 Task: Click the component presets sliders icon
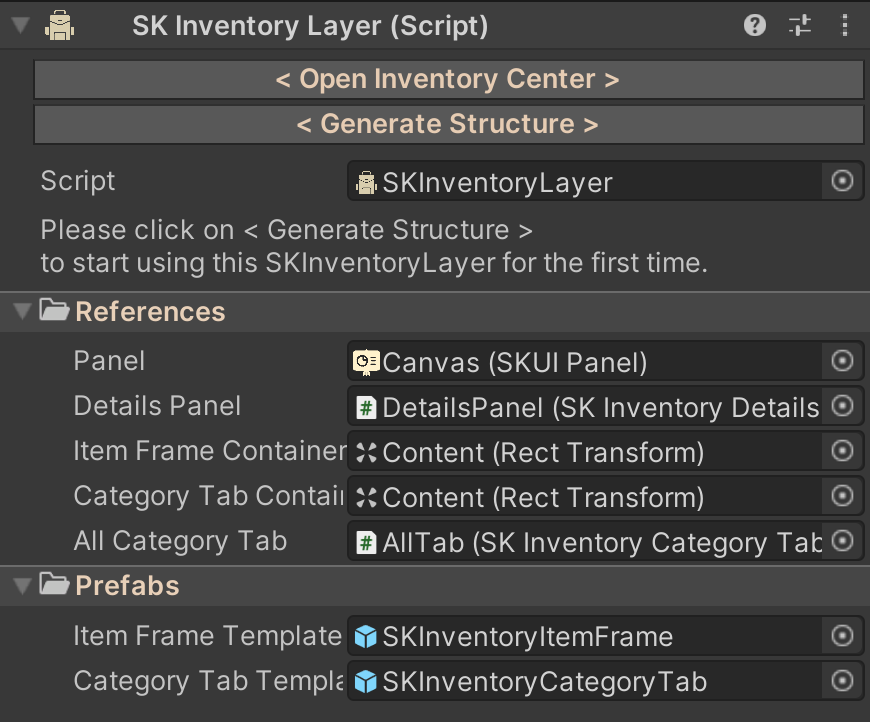pos(800,27)
